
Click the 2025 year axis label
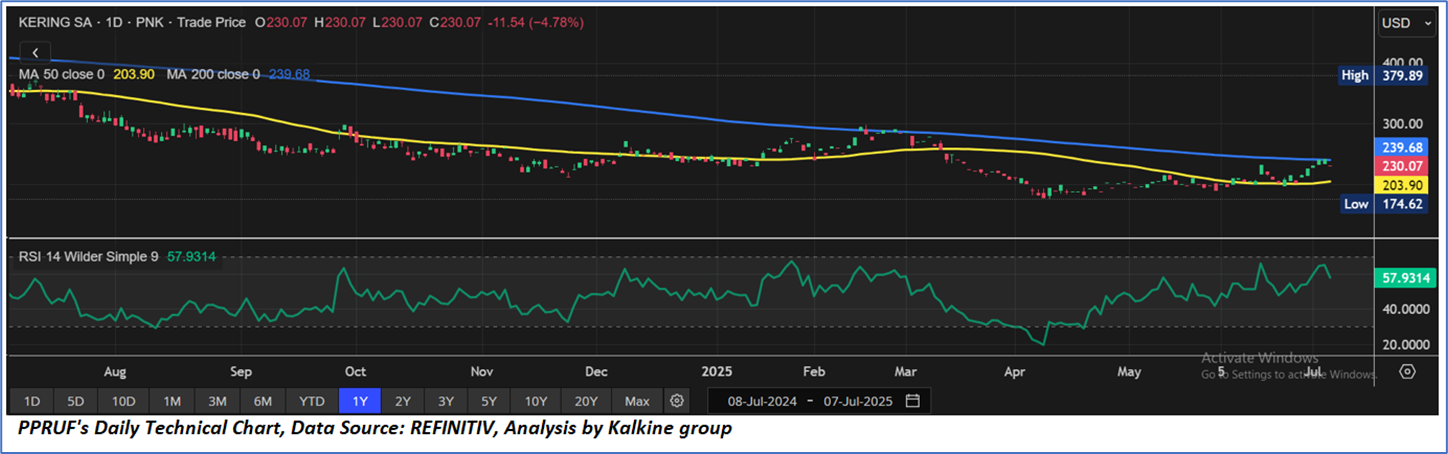click(718, 371)
